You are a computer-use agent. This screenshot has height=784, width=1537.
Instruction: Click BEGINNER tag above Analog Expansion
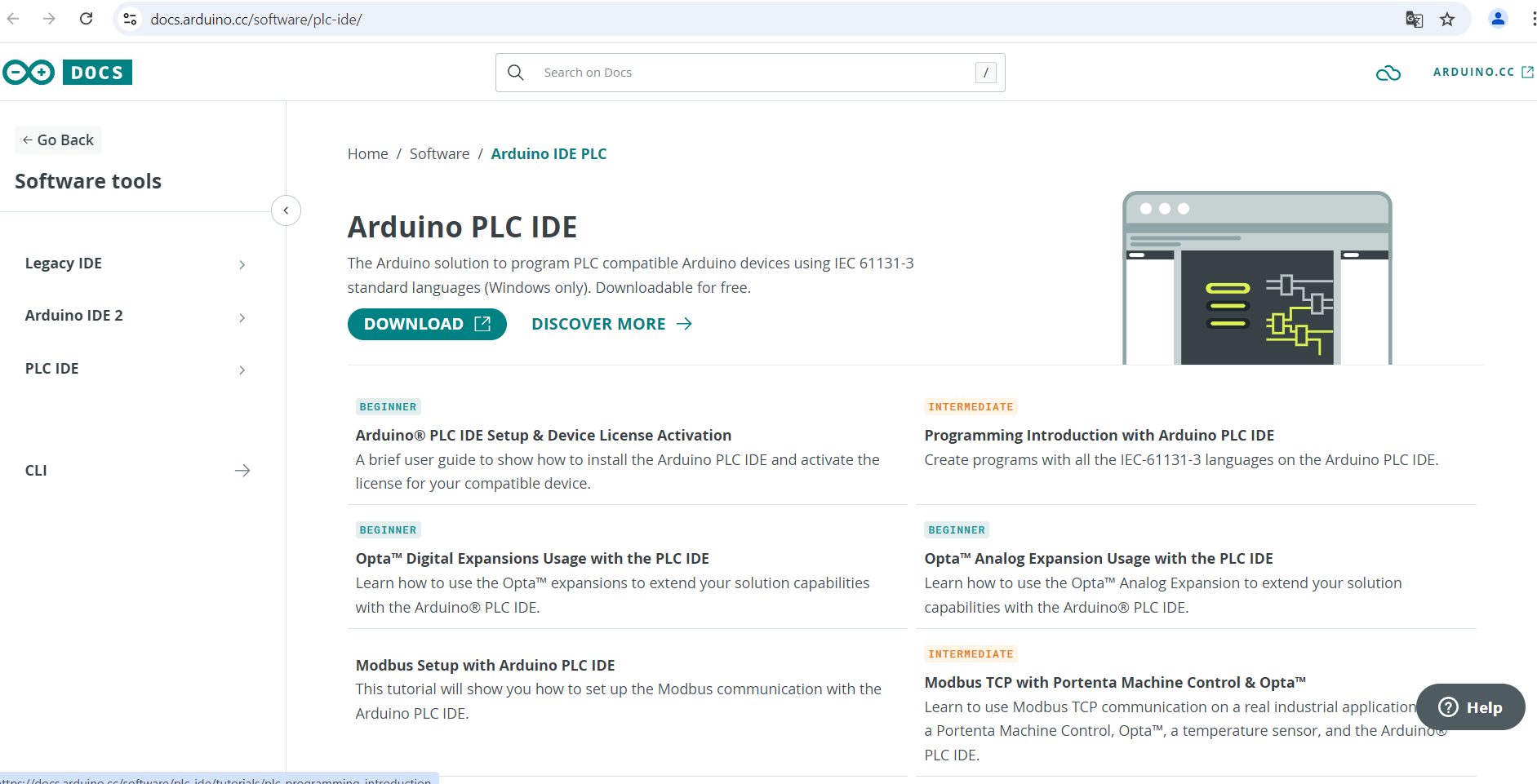click(957, 530)
